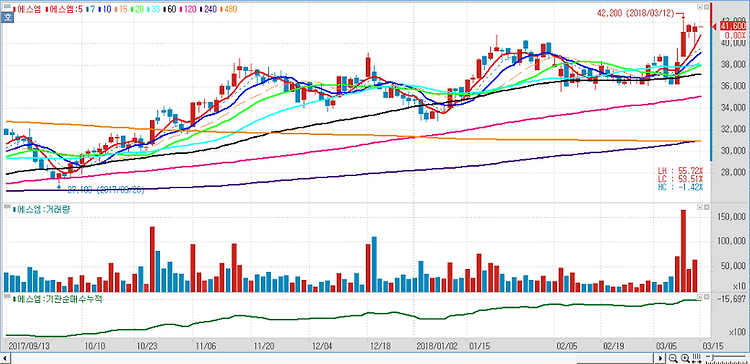
Task: Click the bar spacing adjust icon
Action: point(696,358)
